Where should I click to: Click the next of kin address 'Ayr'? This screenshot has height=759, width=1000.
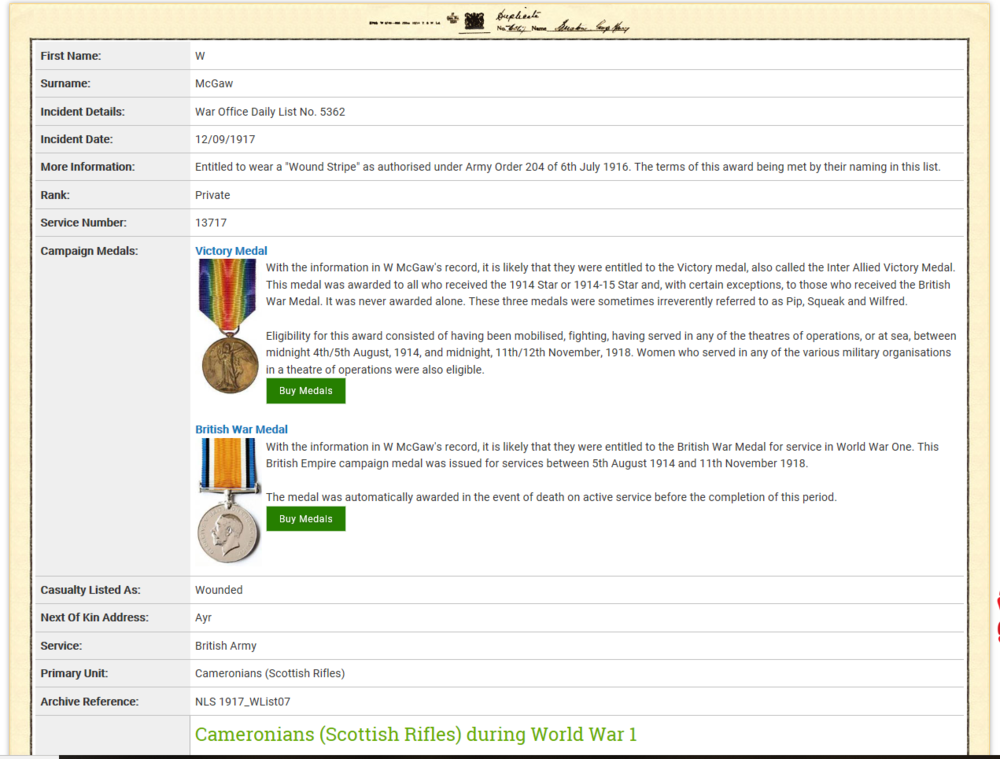(203, 617)
